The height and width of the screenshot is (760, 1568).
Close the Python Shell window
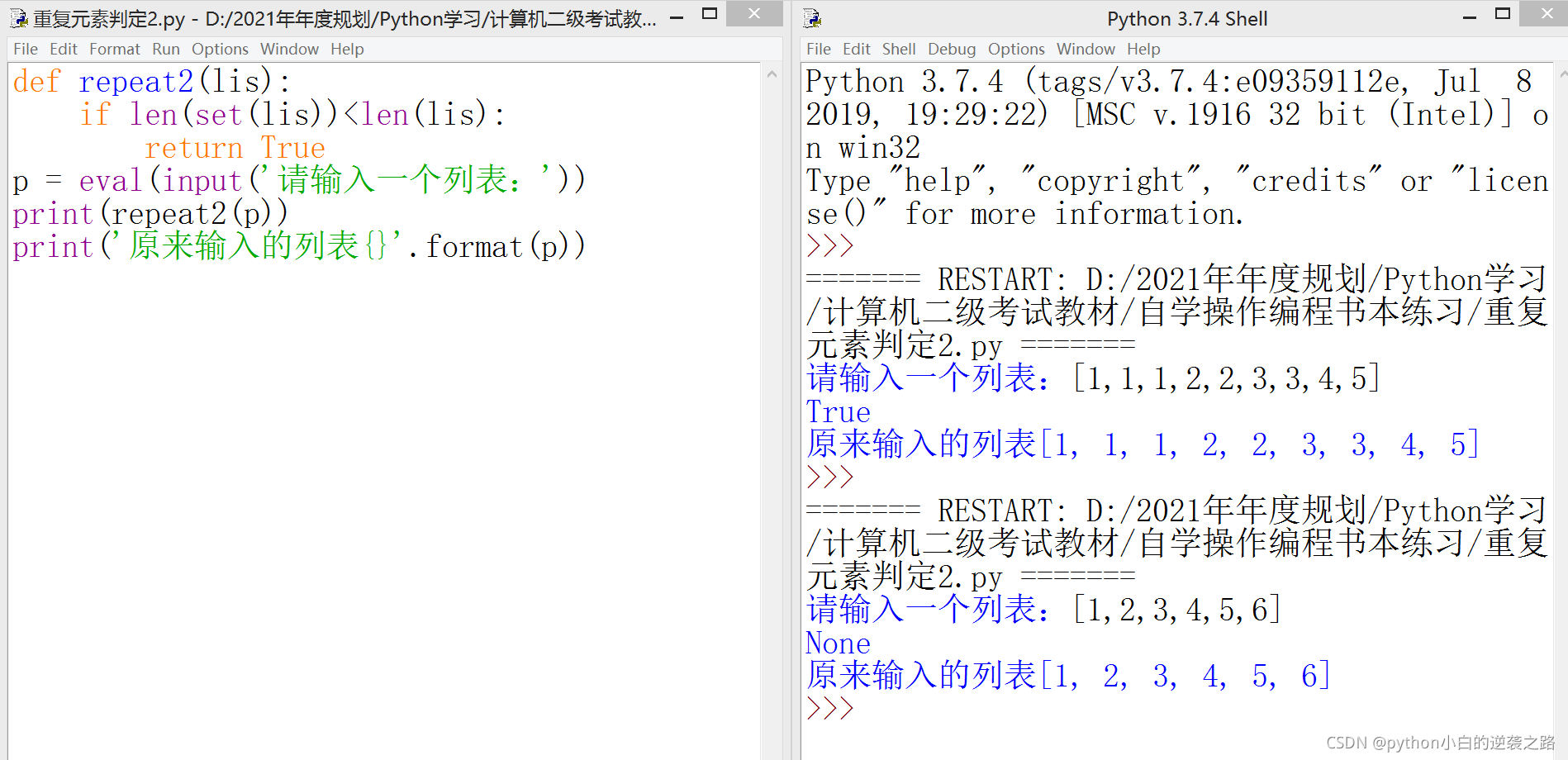[x=1547, y=14]
